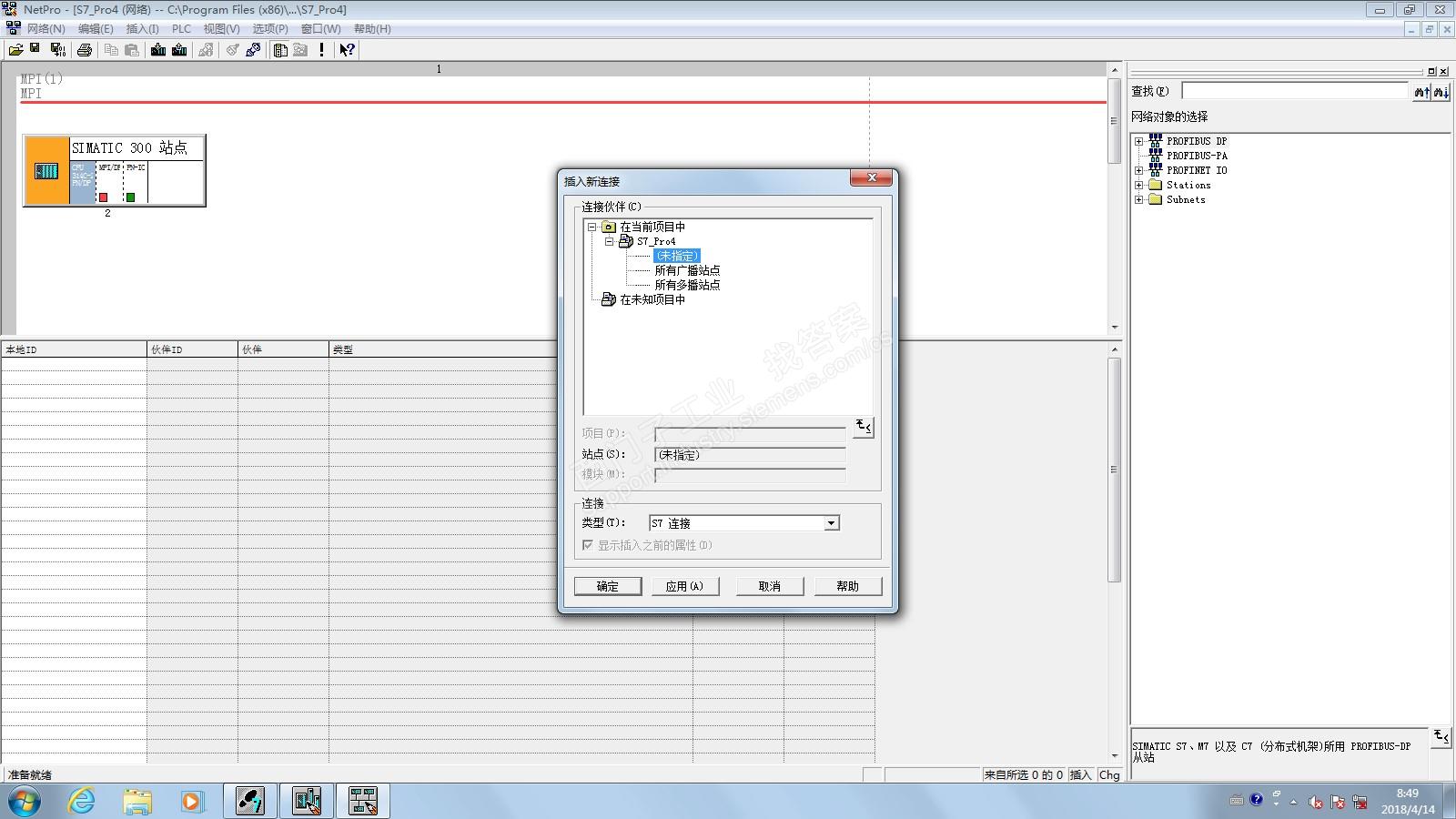Open the connection type dropdown
The width and height of the screenshot is (1456, 819).
click(x=831, y=523)
